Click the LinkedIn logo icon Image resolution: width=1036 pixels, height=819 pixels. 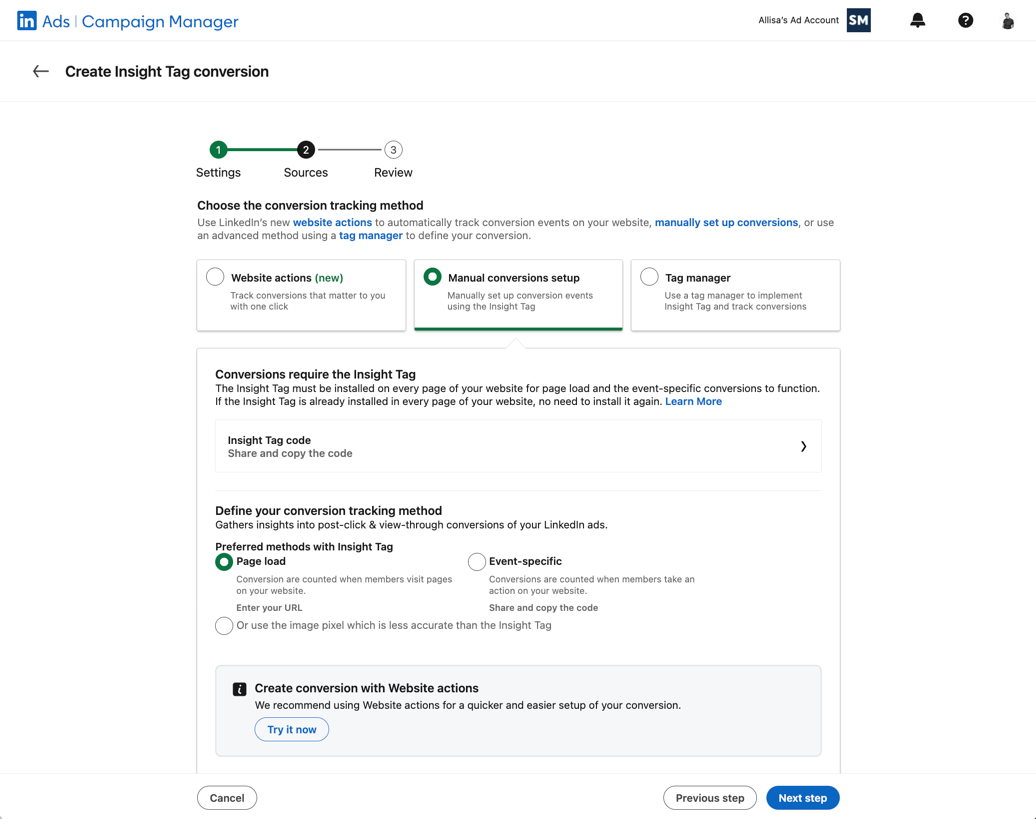coord(26,21)
